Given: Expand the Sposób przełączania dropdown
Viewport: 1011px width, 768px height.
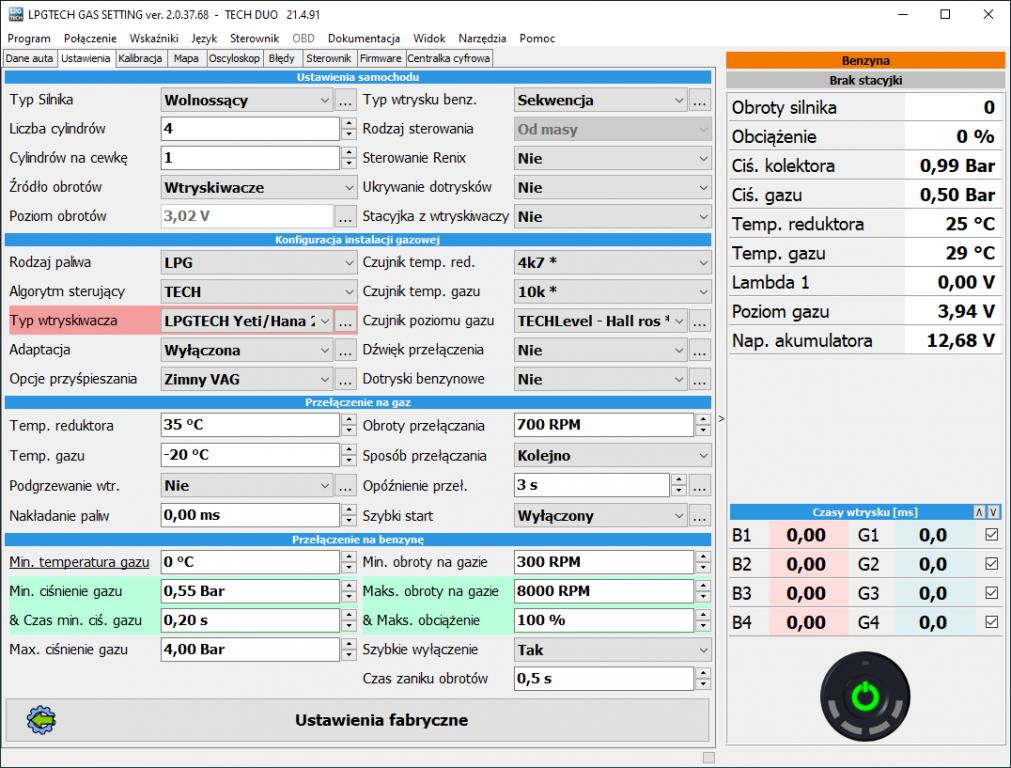Looking at the screenshot, I should click(x=613, y=456).
